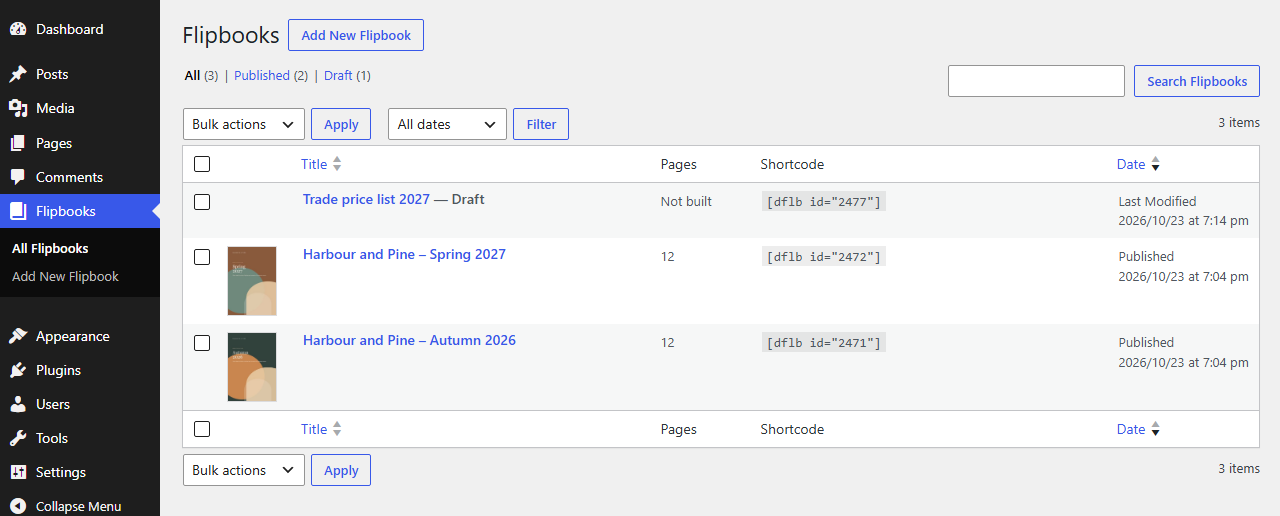The width and height of the screenshot is (1280, 516).
Task: Click the bottom Apply button
Action: point(341,470)
